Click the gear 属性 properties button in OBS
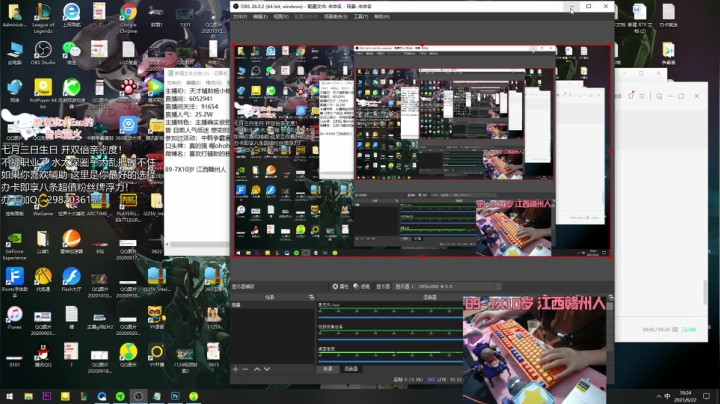Screen dimensions: 720x404 [x=340, y=286]
